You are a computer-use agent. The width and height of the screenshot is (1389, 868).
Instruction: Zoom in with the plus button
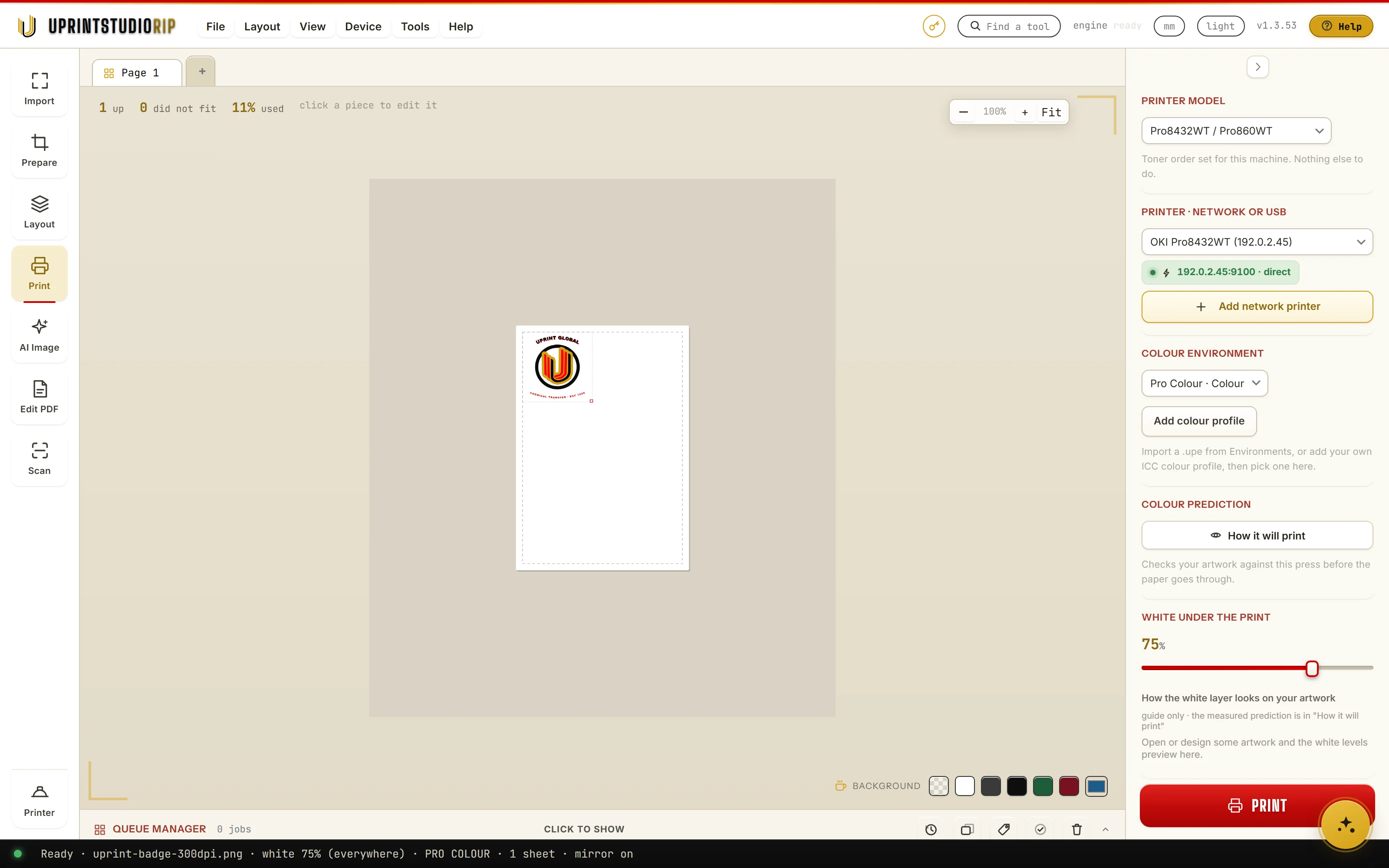(1024, 112)
